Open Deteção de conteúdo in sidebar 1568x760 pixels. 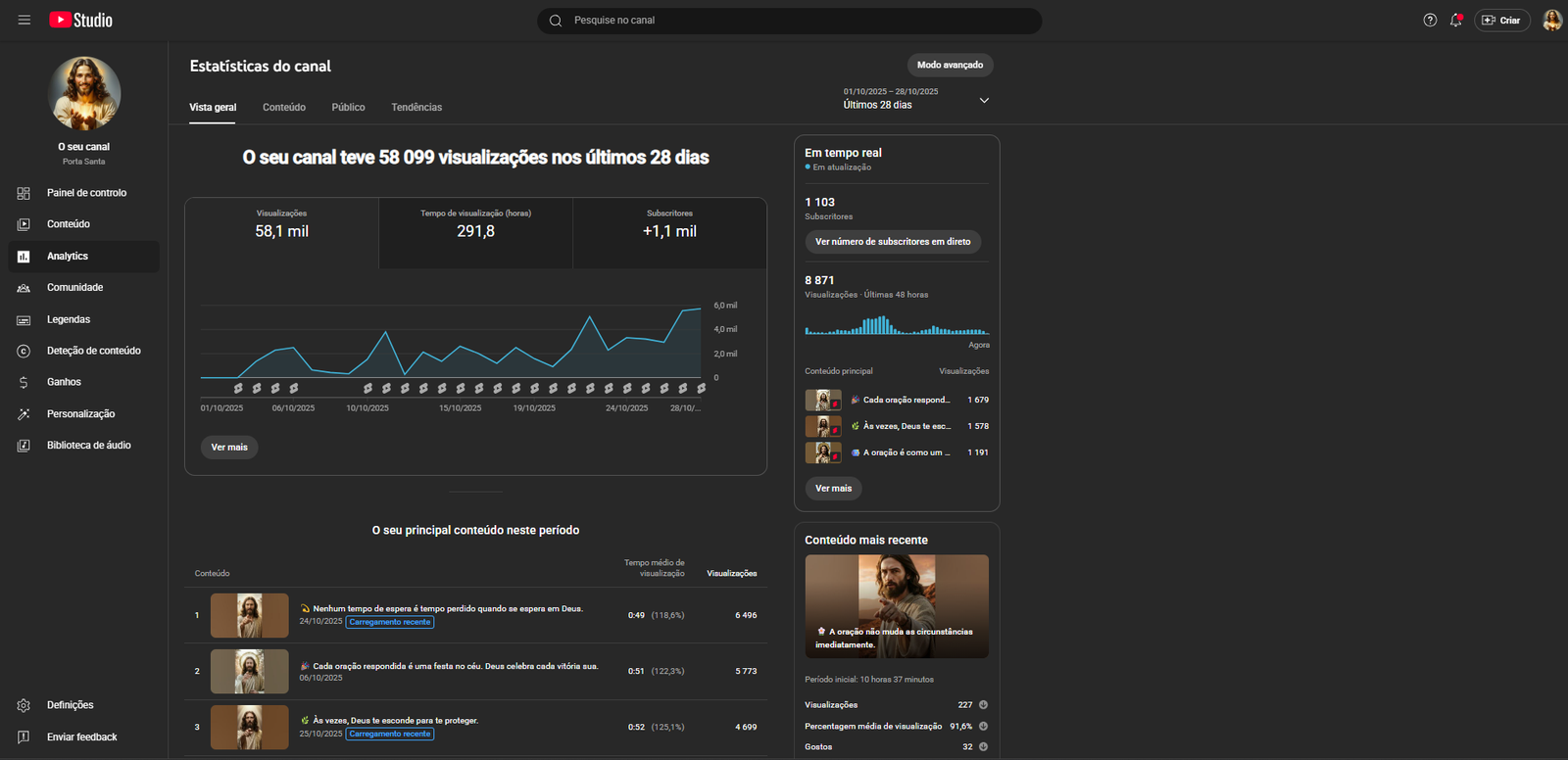click(x=93, y=351)
